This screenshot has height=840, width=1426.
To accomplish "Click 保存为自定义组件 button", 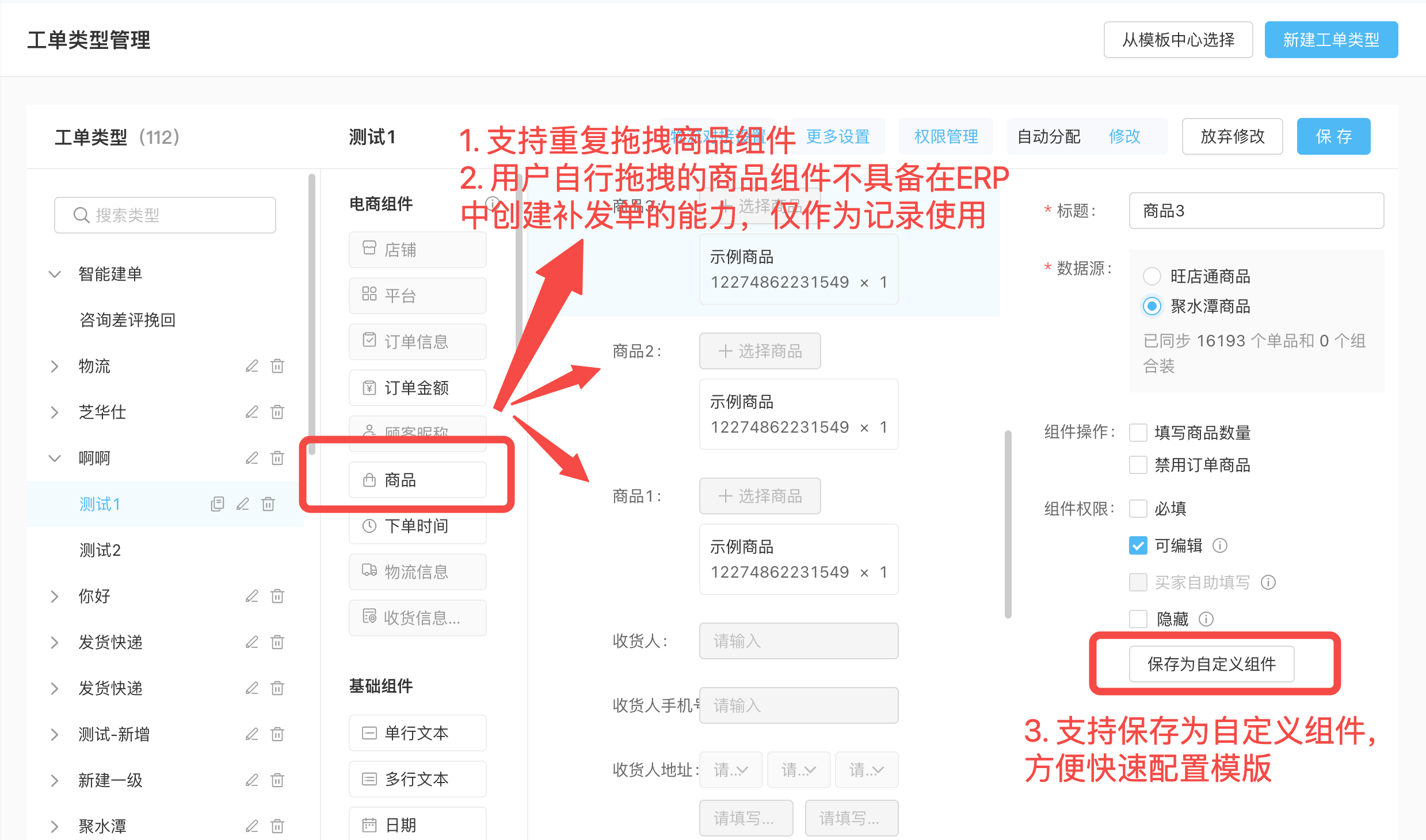I will (1211, 664).
